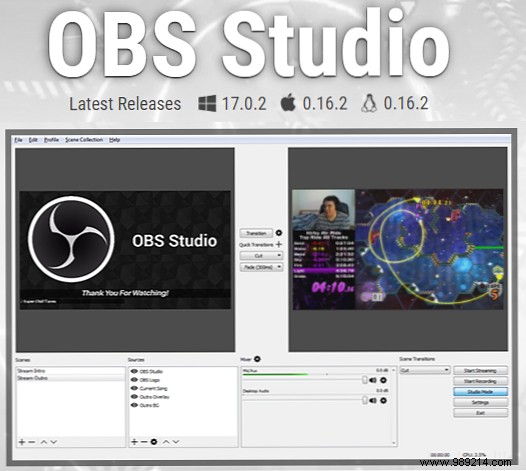Click the Transition button between previews
526x471 pixels.
pos(256,233)
